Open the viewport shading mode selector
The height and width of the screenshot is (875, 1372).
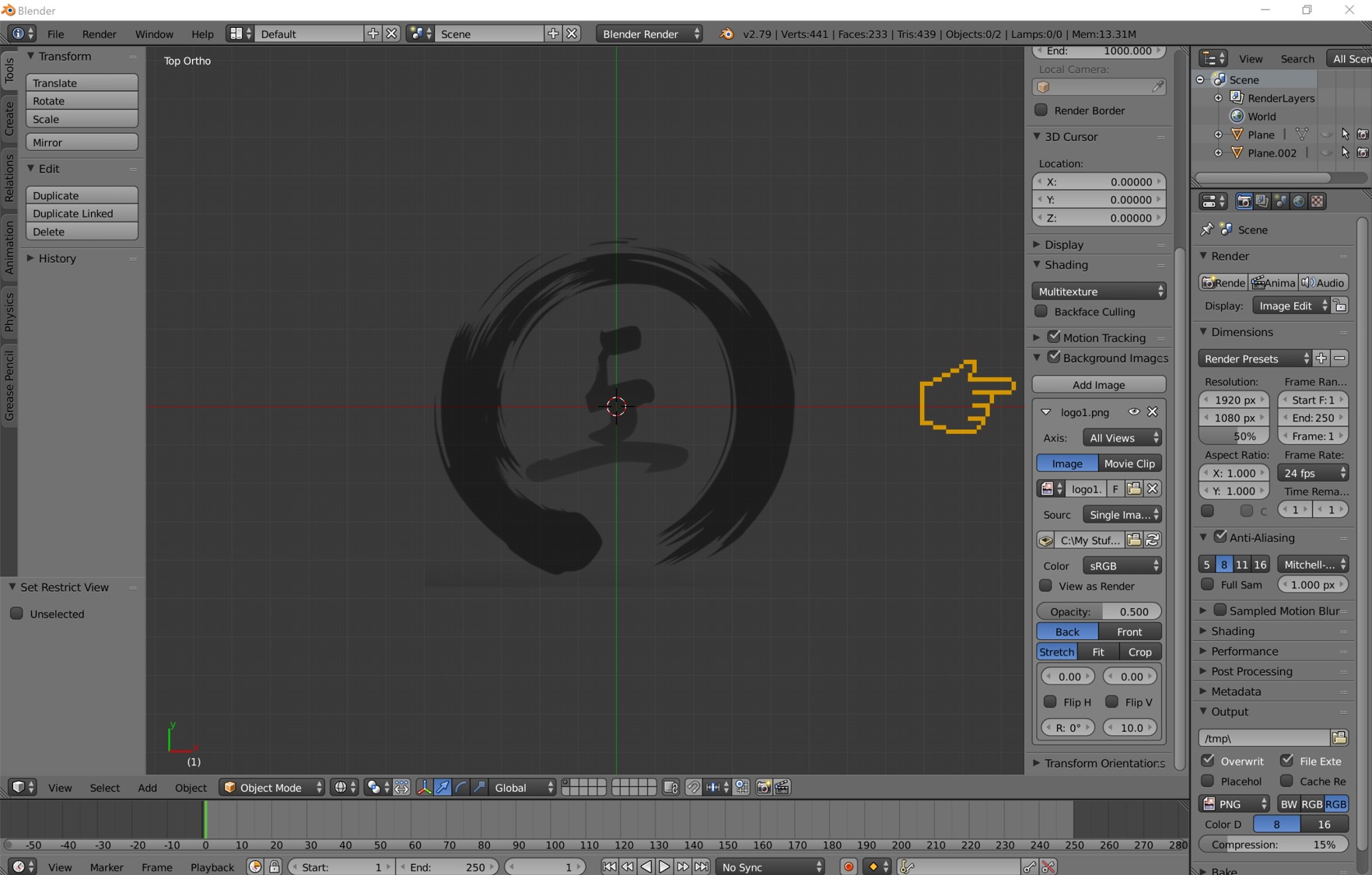click(344, 787)
